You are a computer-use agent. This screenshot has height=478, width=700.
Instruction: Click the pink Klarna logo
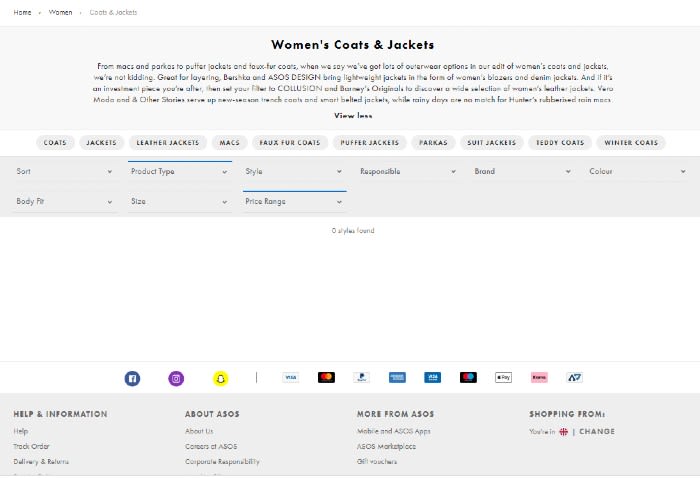[x=539, y=378]
